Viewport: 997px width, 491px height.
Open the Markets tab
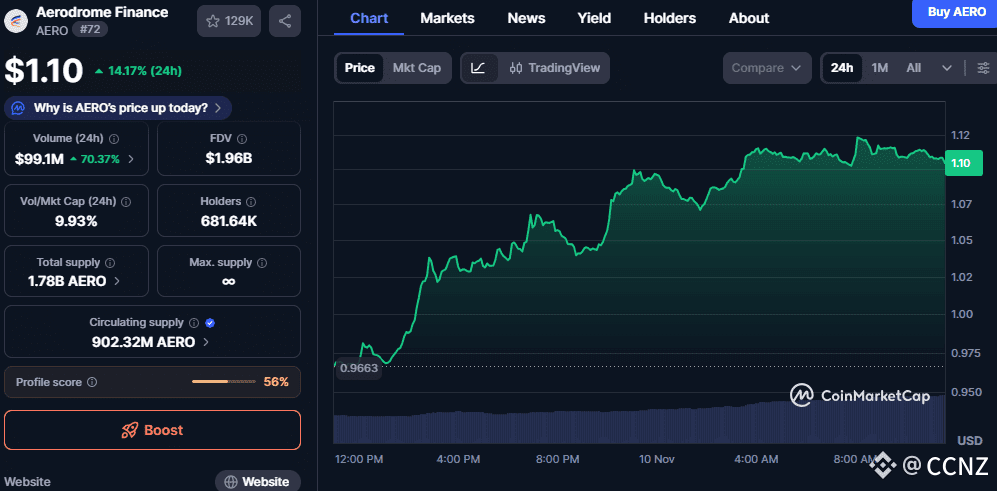pyautogui.click(x=447, y=18)
